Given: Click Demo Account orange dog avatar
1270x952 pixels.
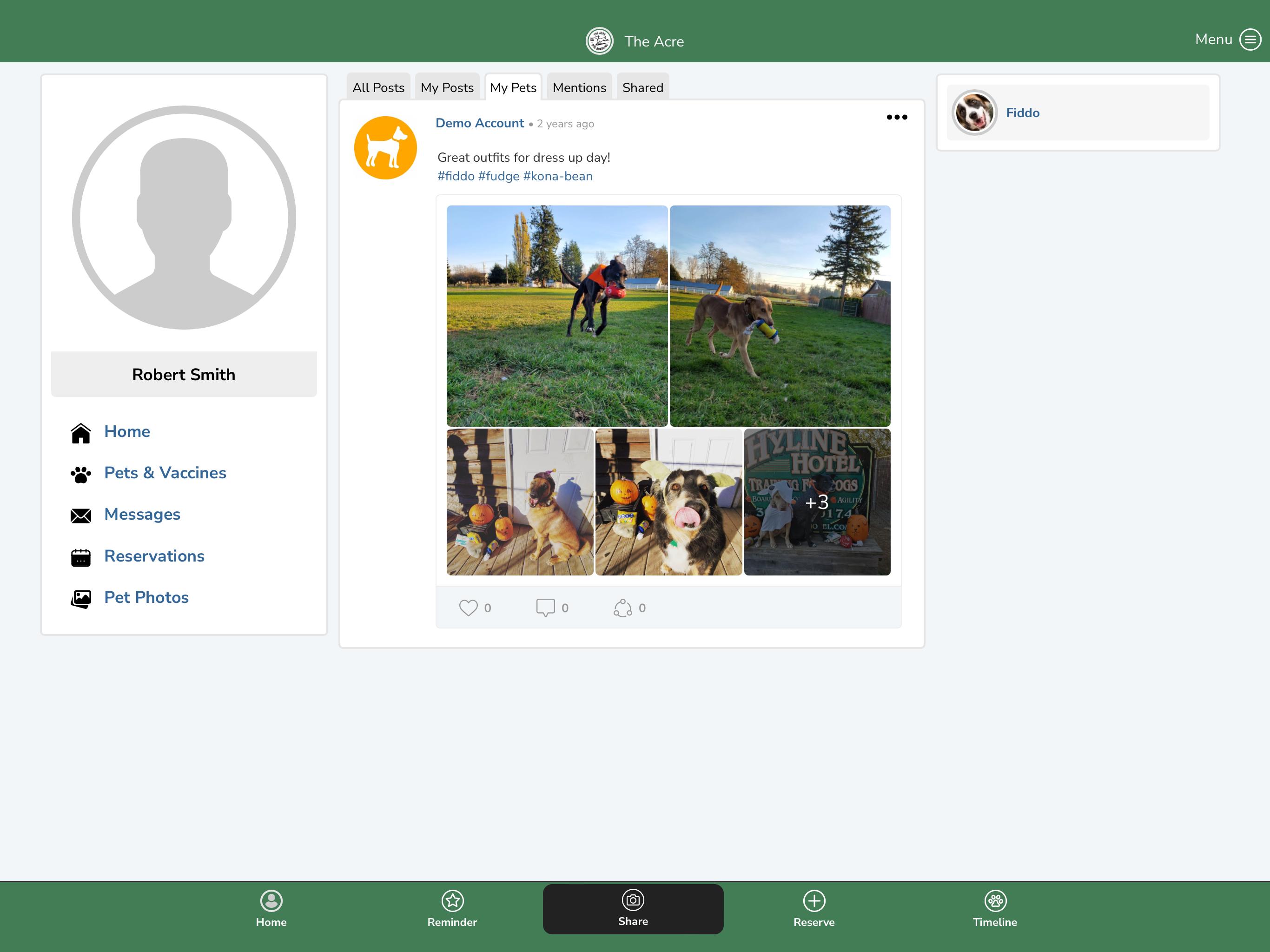Looking at the screenshot, I should coord(385,147).
